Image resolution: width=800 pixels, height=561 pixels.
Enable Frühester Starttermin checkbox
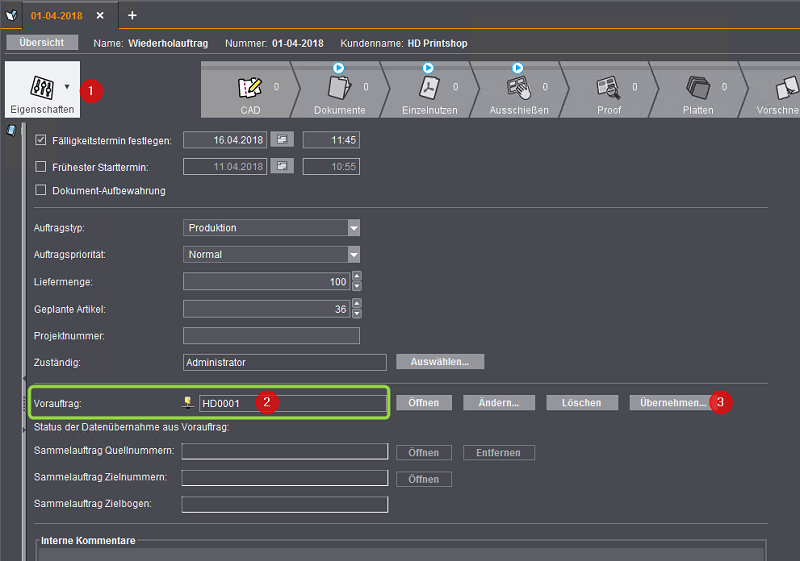click(x=41, y=166)
